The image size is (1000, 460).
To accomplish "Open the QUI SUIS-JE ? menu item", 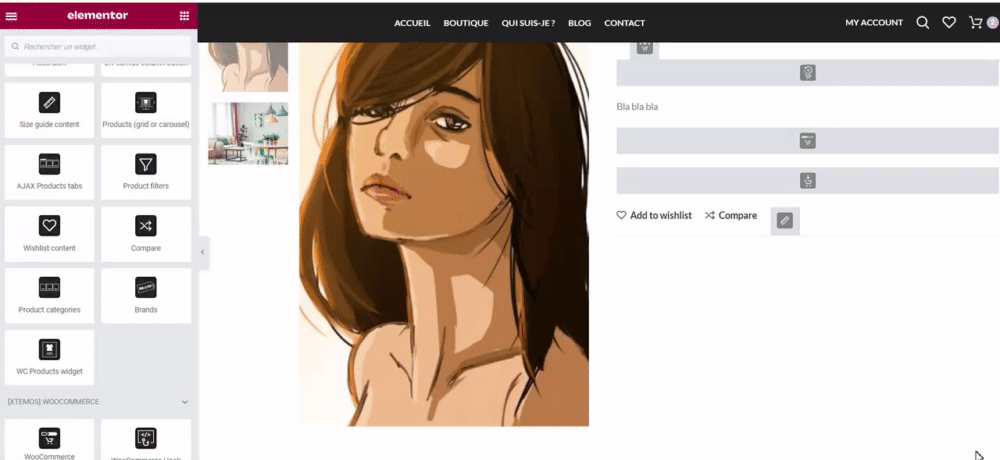I will (528, 23).
